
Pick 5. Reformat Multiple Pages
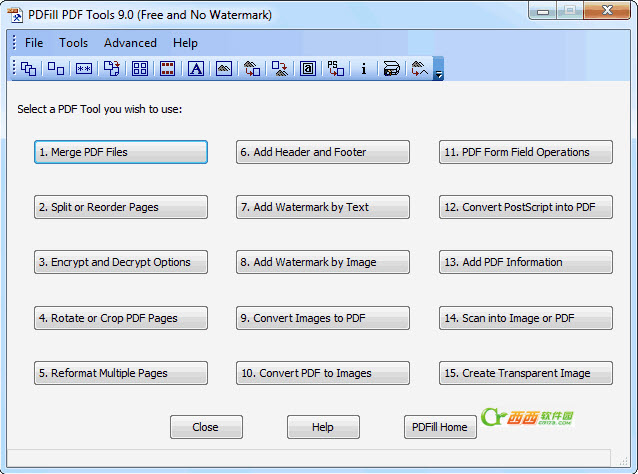point(121,373)
